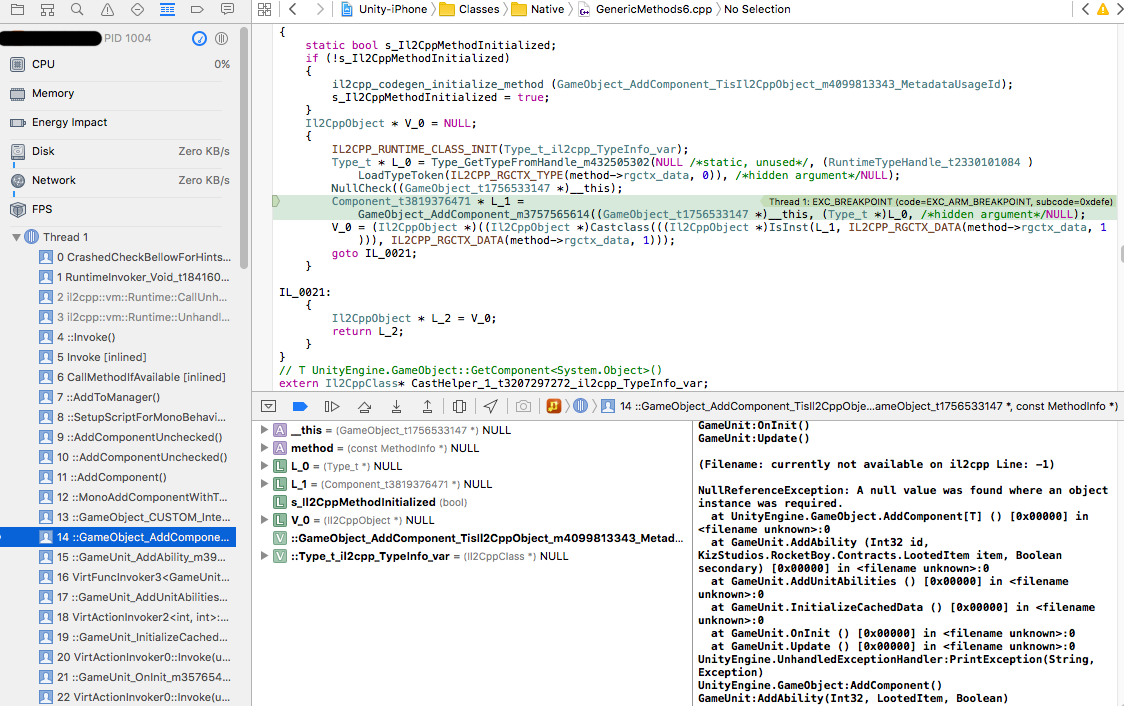Open the Breakpoint navigator
1124x706 pixels.
coord(195,9)
